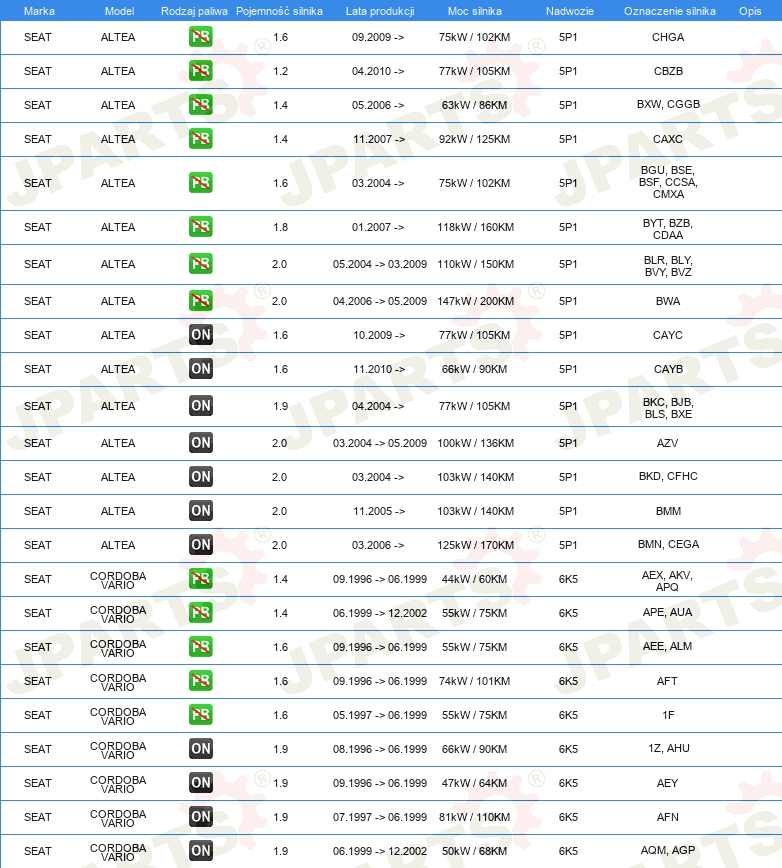
Task: Click CORDOBA VARIO model in APE, AUA row
Action: click(x=118, y=614)
